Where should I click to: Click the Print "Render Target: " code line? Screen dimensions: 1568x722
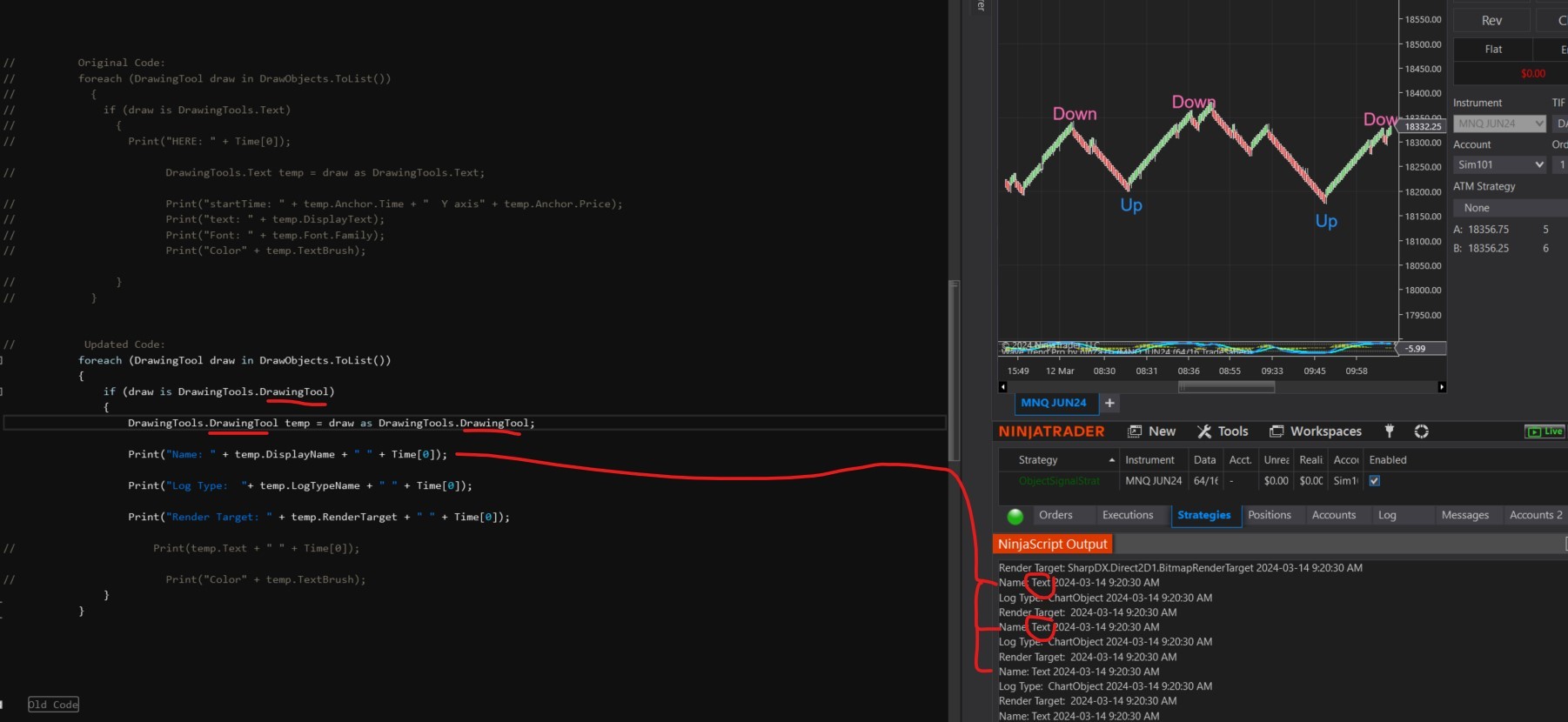(318, 518)
